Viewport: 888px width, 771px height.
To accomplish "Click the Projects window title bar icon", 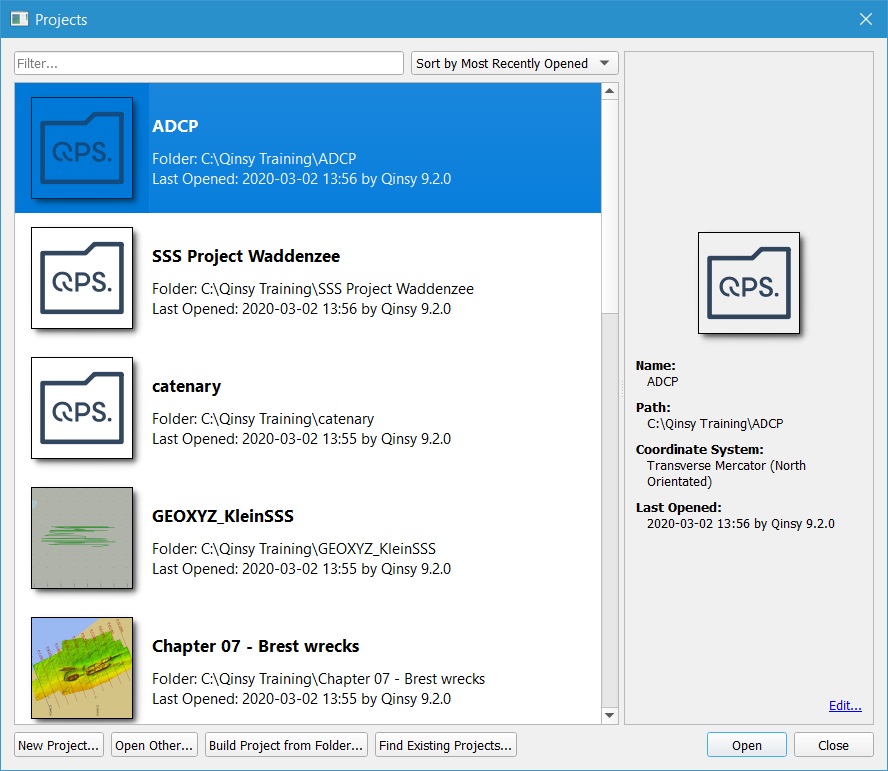I will pyautogui.click(x=19, y=19).
